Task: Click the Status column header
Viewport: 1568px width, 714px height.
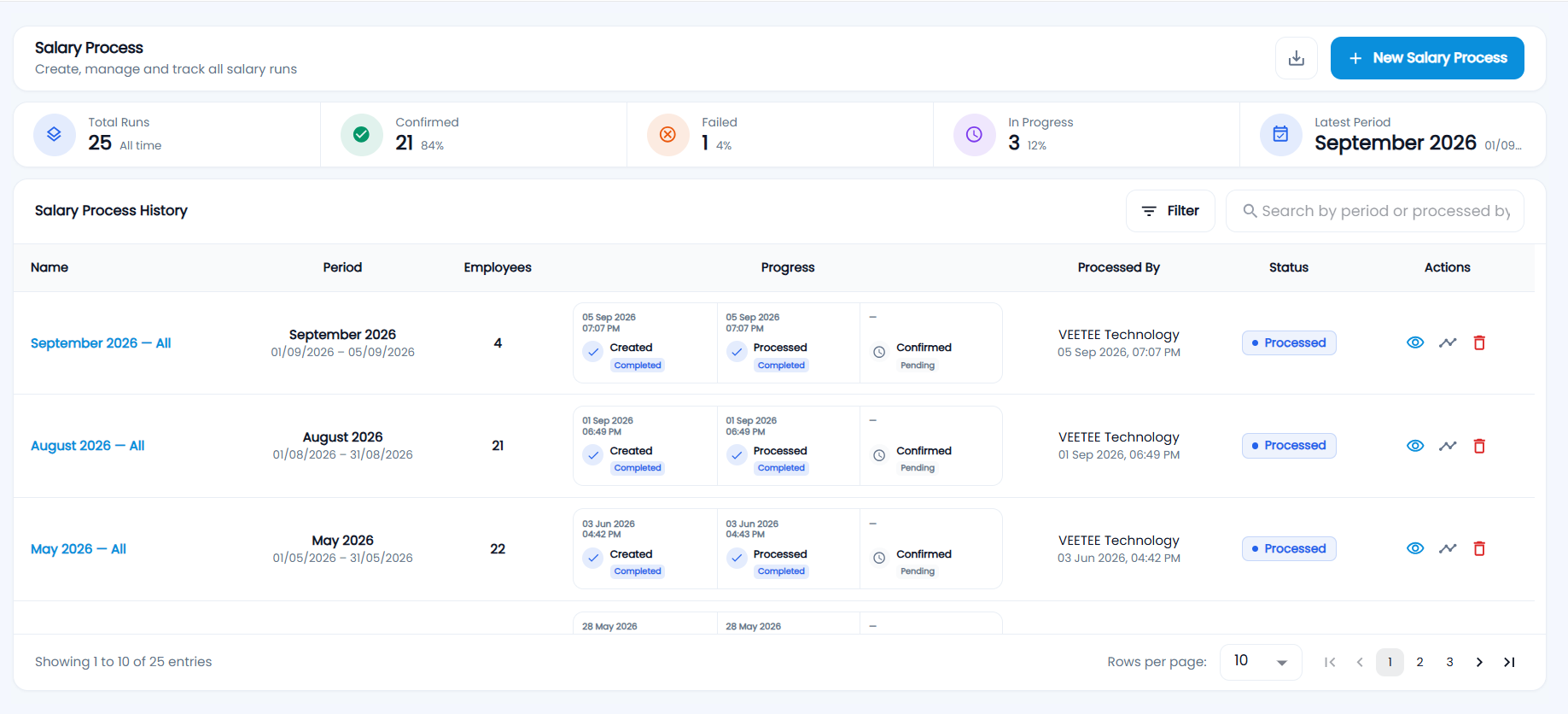Action: (x=1289, y=267)
